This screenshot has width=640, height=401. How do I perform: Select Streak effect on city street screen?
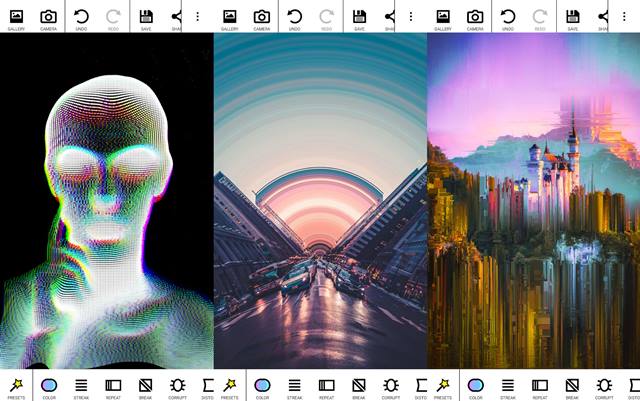(x=295, y=388)
